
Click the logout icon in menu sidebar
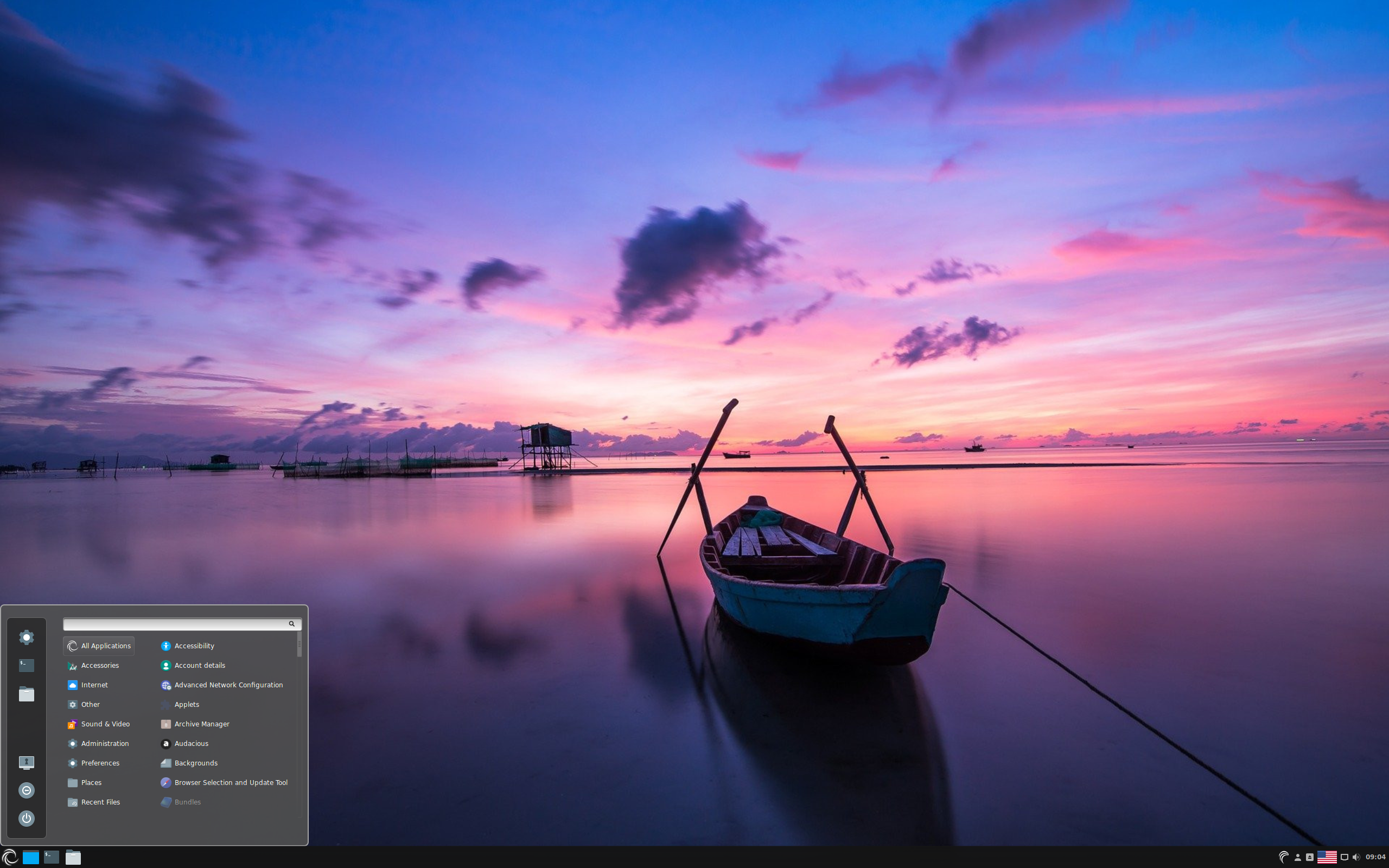pos(27,790)
